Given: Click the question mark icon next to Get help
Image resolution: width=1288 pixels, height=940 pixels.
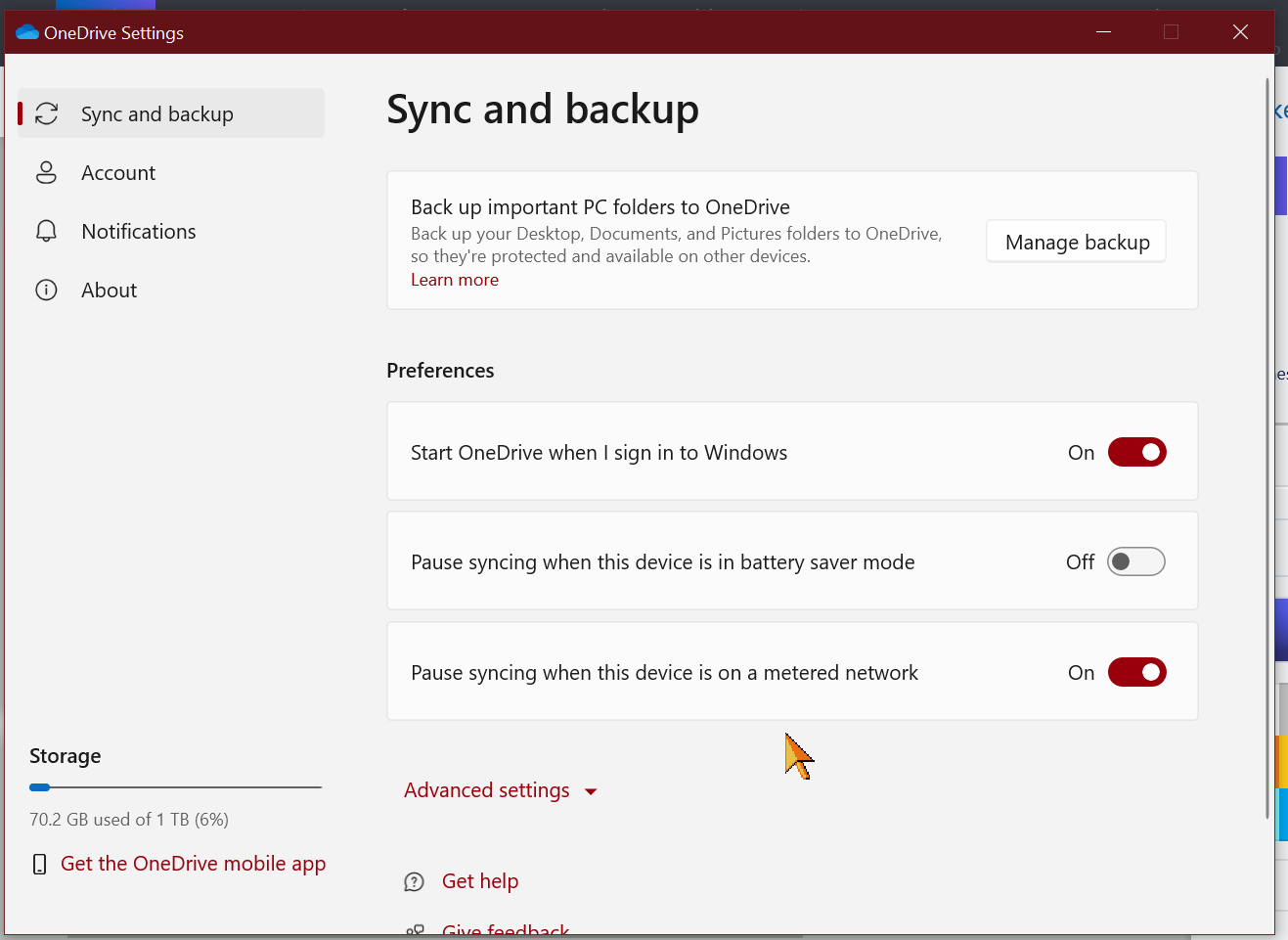Looking at the screenshot, I should pos(414,881).
